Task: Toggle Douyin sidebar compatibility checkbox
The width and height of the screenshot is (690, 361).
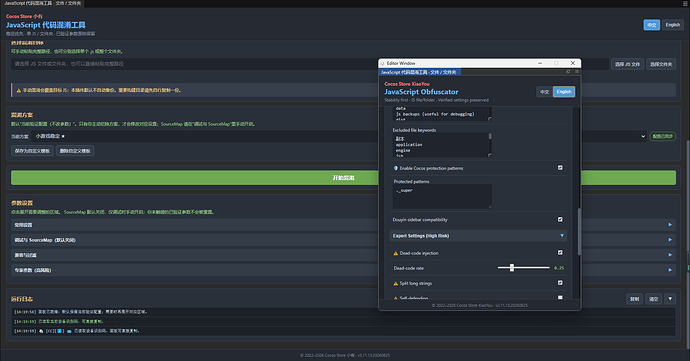Action: click(560, 219)
